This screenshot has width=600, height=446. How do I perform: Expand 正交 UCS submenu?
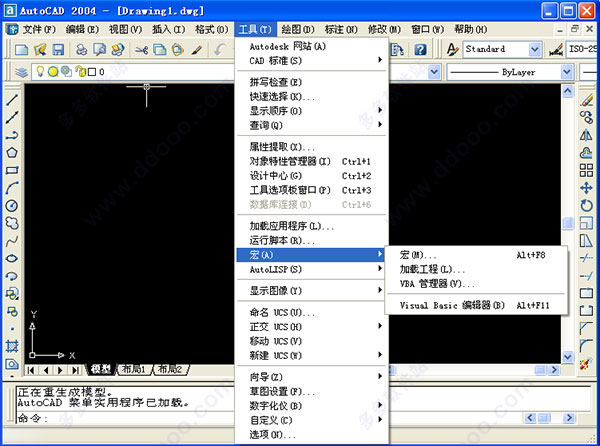(312, 327)
